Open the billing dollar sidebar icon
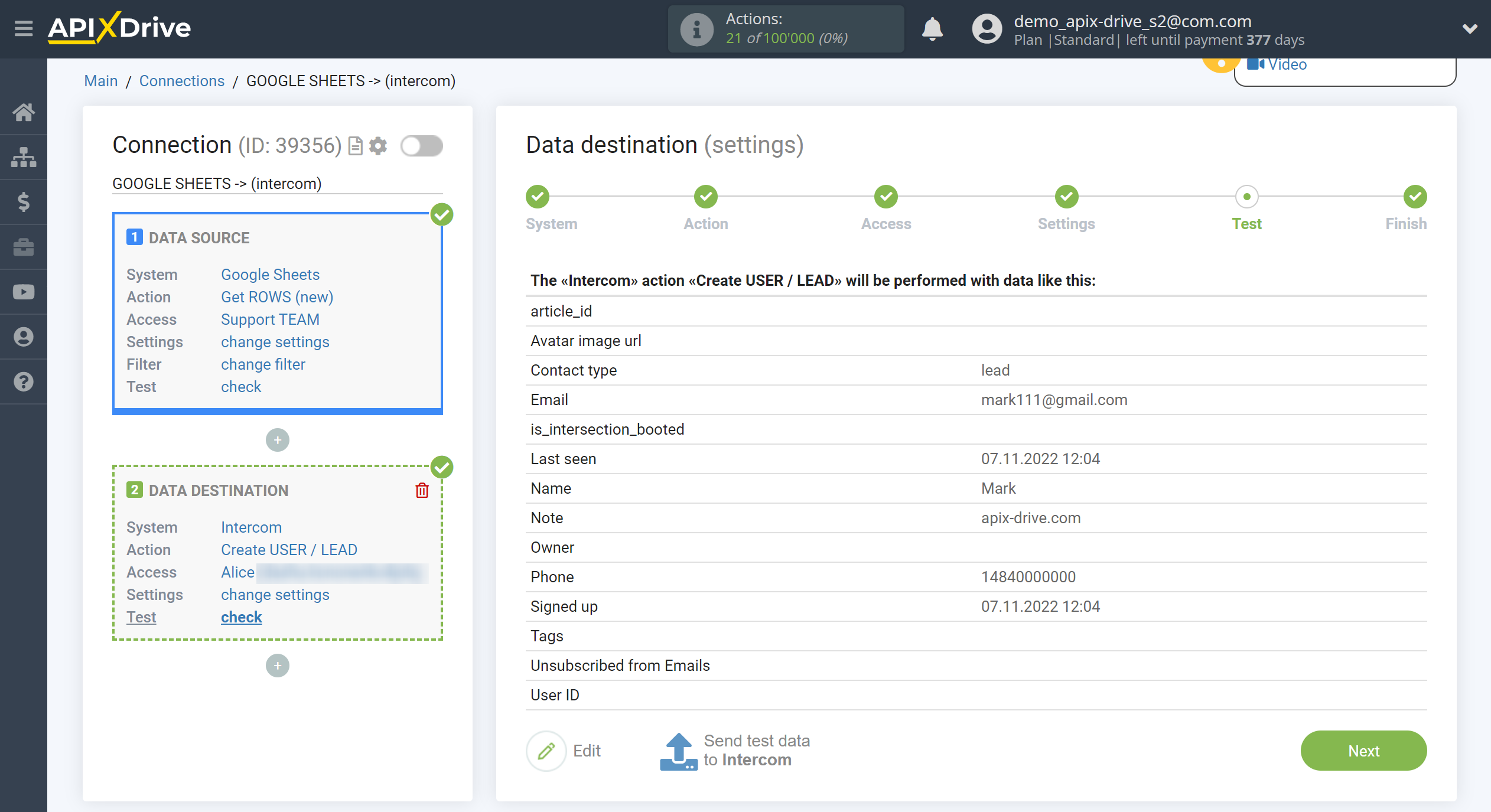Viewport: 1491px width, 812px height. click(x=24, y=202)
